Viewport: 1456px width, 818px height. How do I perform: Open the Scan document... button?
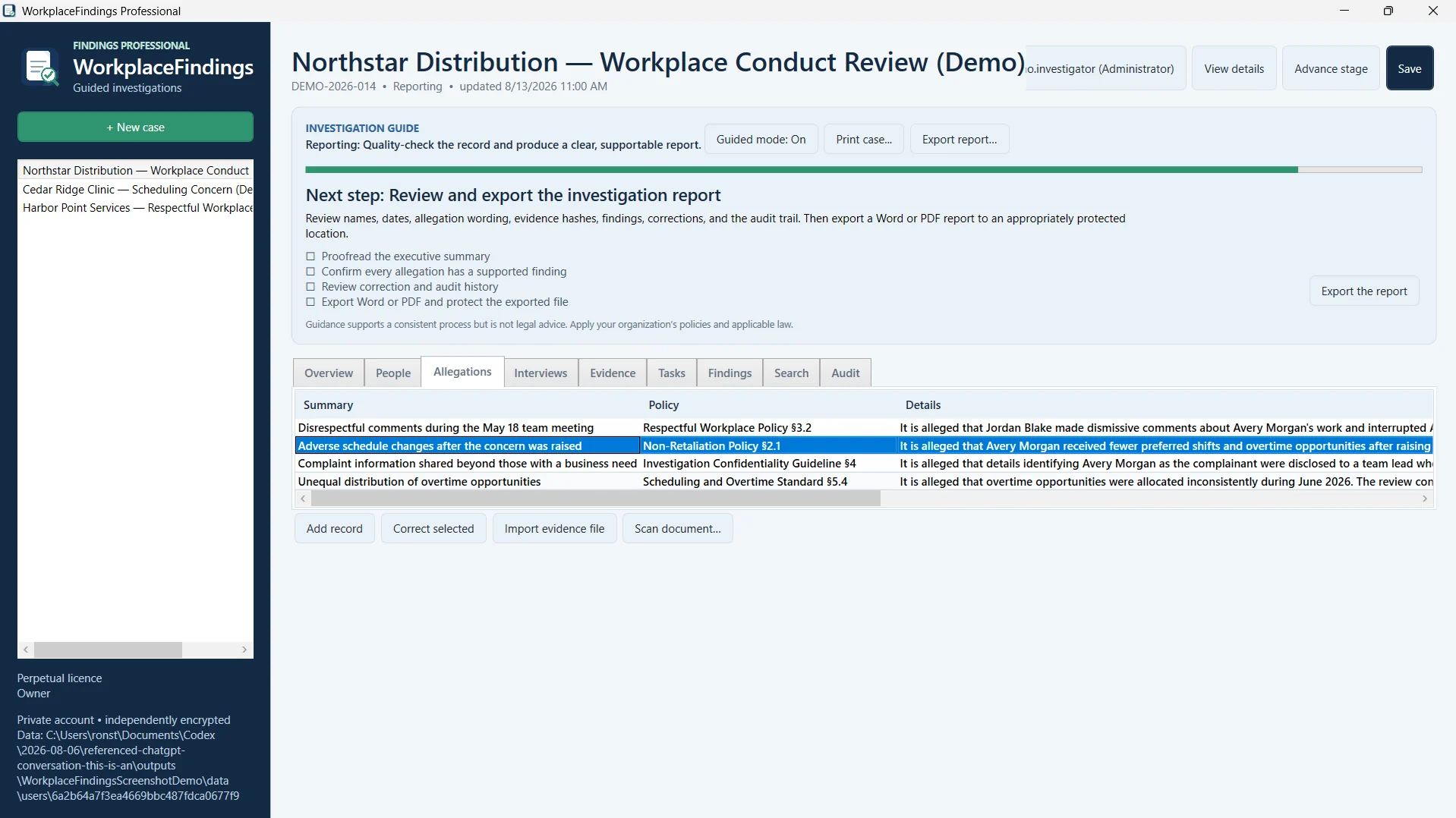(678, 529)
